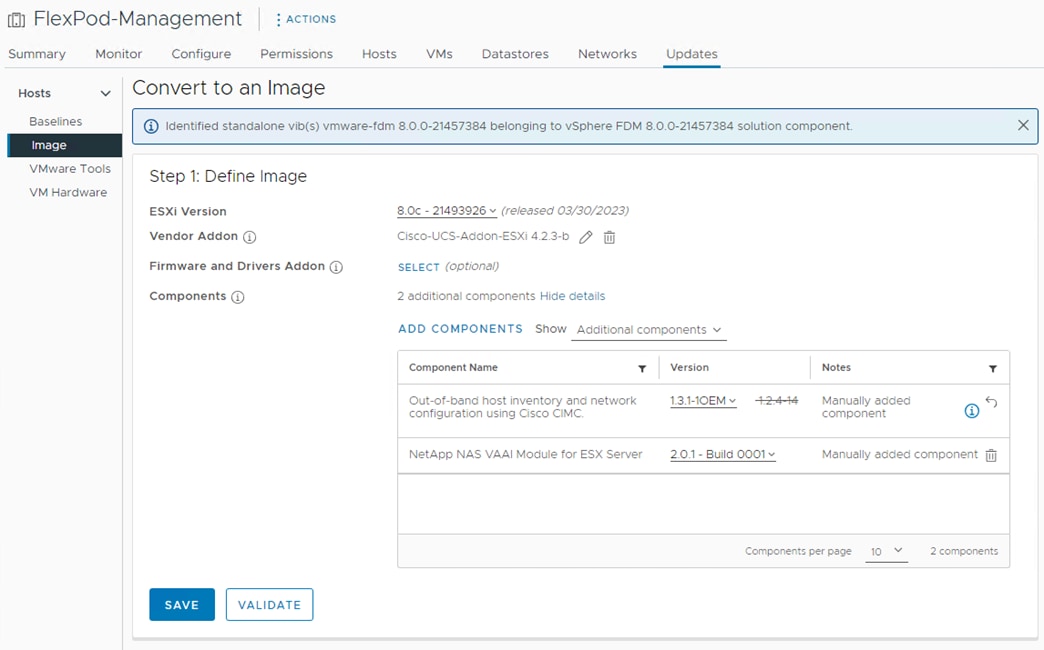Dismiss the standalone vib info banner
The height and width of the screenshot is (650, 1044).
point(1023,126)
